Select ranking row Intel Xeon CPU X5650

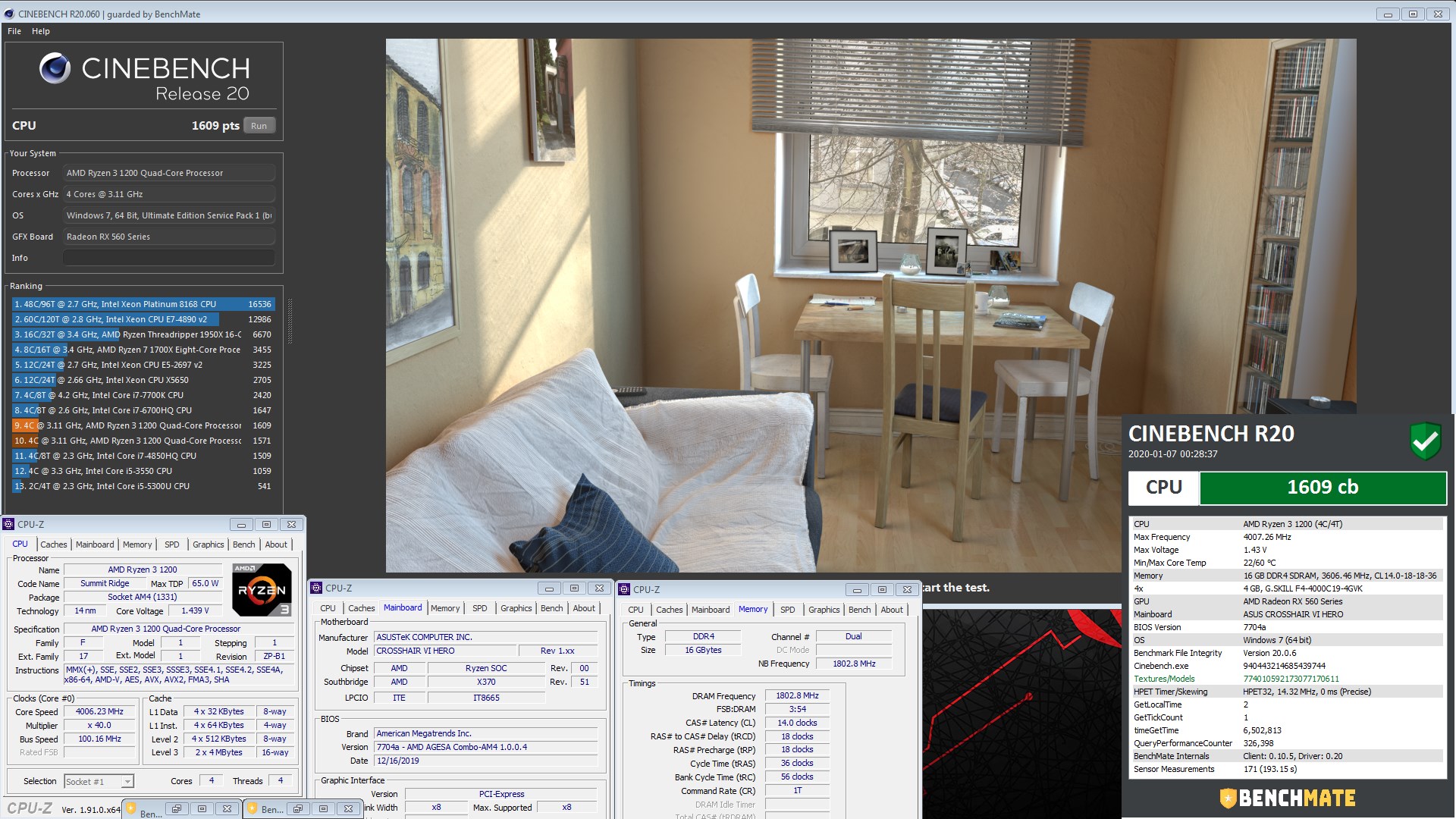click(143, 380)
